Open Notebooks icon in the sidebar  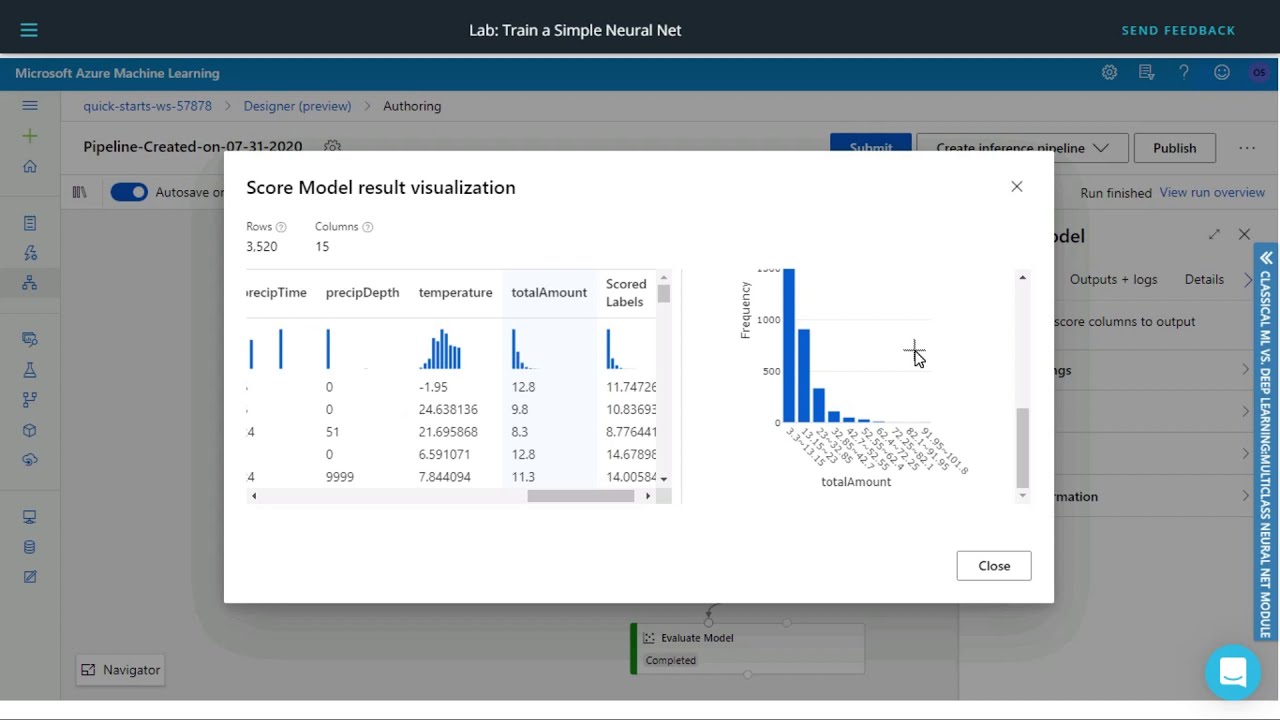coord(30,223)
